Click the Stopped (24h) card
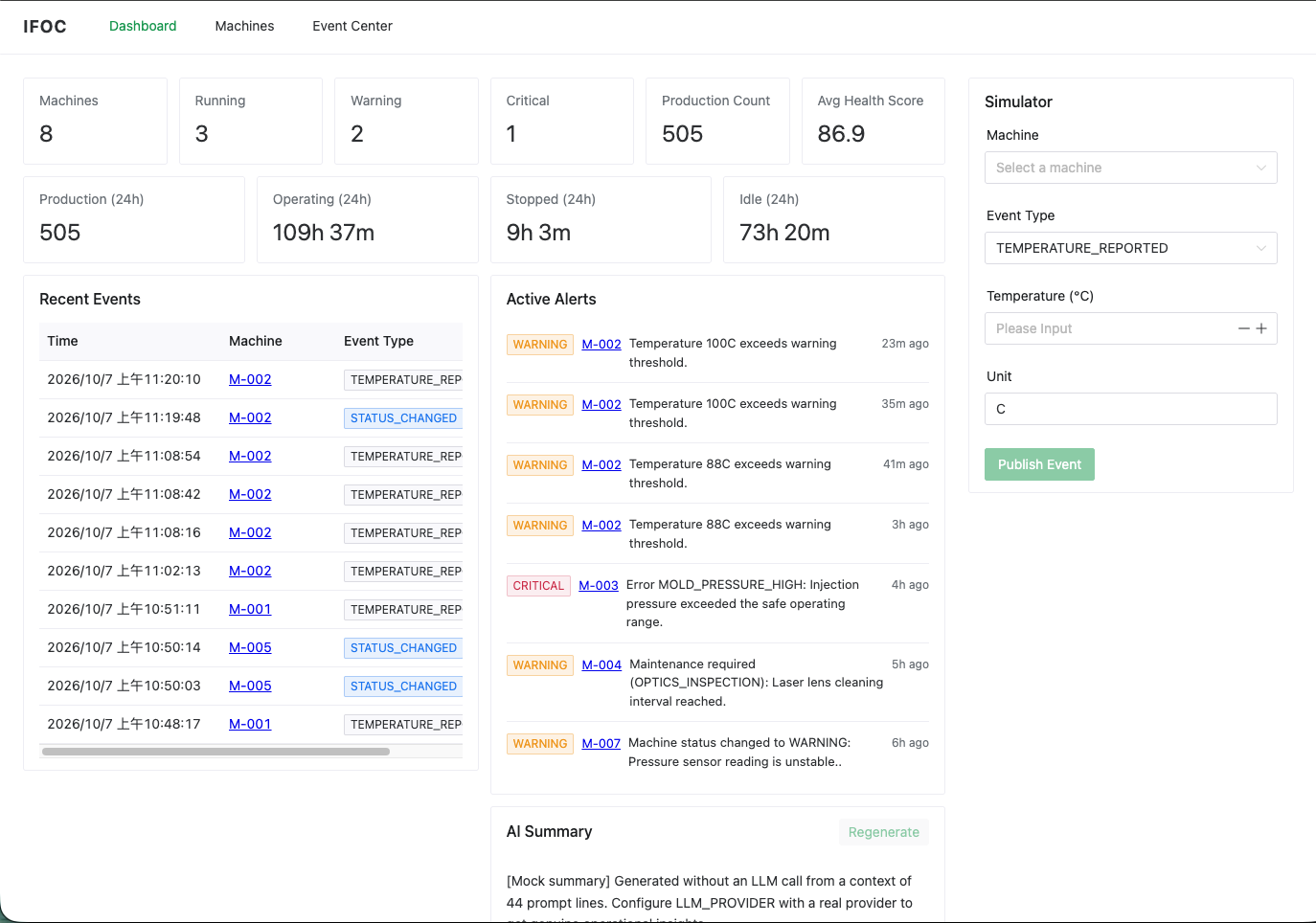Screen dimensions: 1316x923 click(x=601, y=219)
